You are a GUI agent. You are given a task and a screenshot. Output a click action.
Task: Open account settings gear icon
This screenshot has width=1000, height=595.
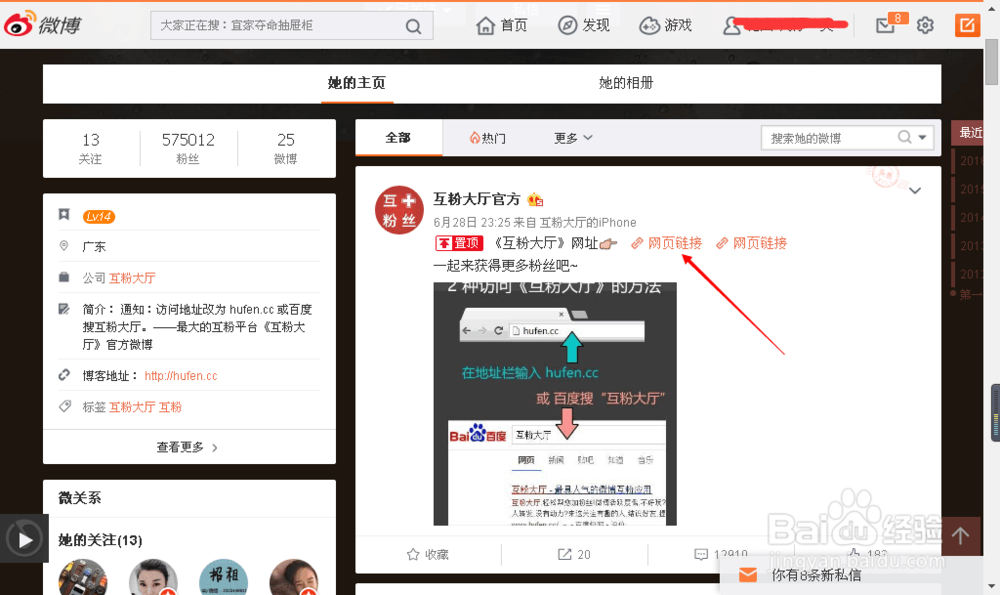point(925,26)
